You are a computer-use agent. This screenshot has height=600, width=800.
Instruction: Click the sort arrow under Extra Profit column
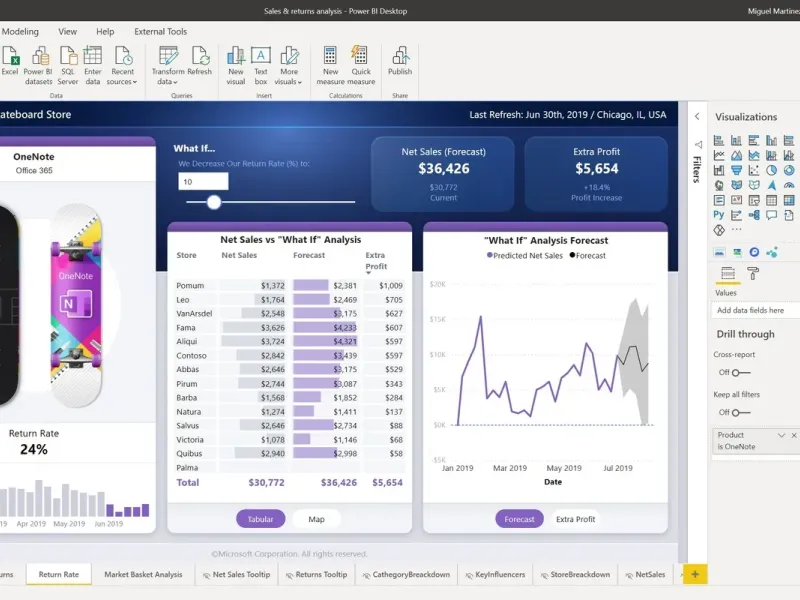pos(368,273)
